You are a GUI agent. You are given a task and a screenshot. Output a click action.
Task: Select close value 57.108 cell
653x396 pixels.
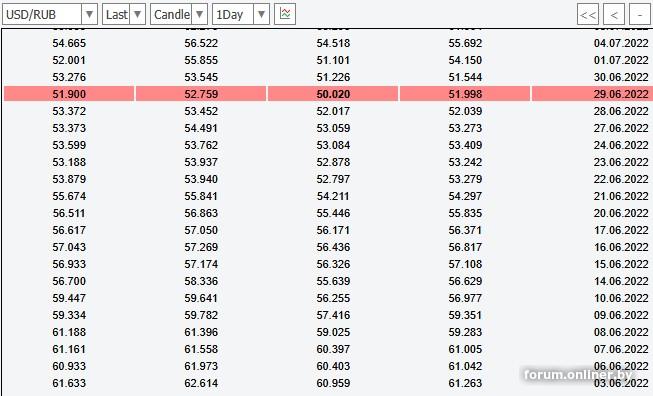(x=465, y=264)
